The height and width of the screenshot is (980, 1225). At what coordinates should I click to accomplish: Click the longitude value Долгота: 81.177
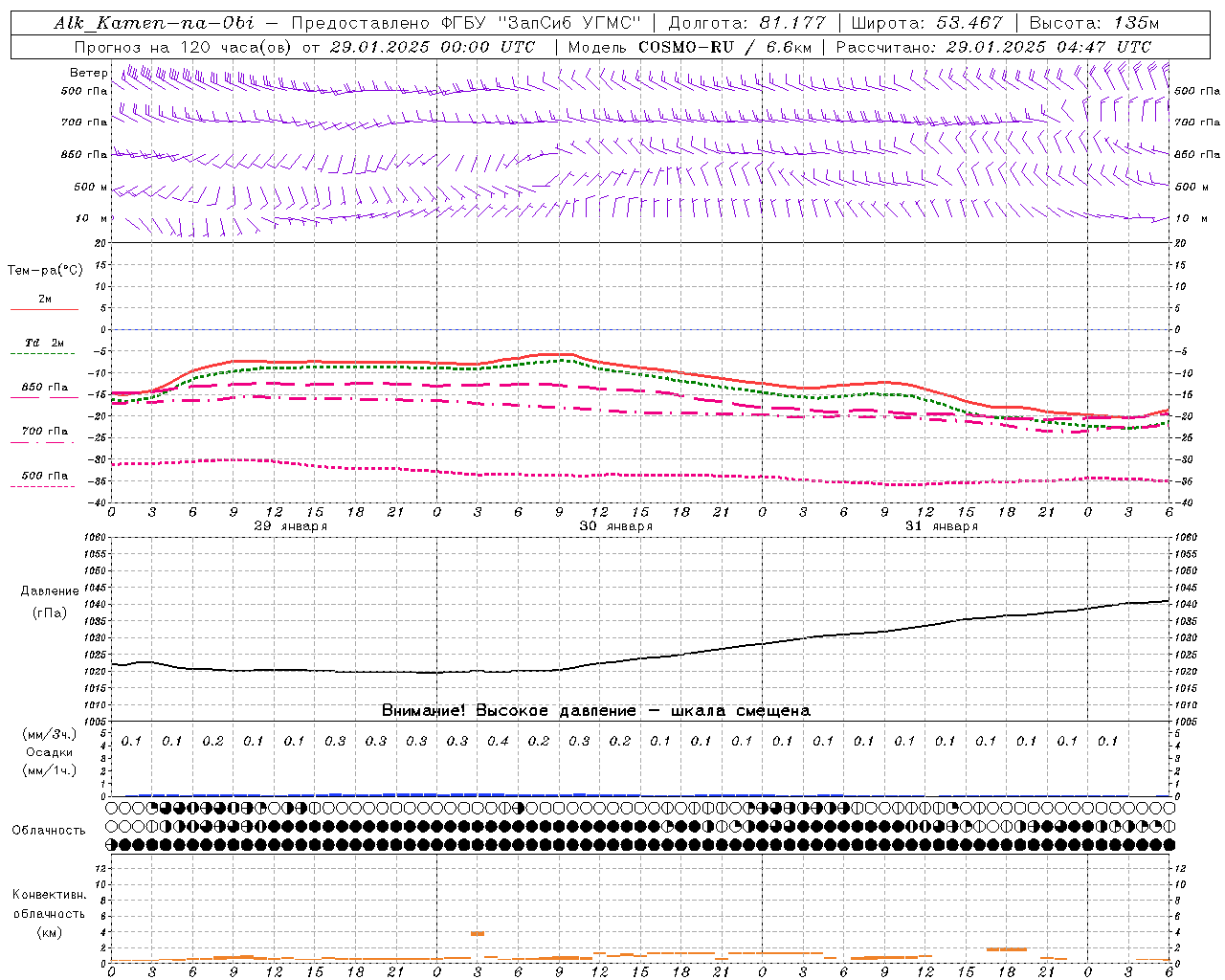tap(746, 23)
